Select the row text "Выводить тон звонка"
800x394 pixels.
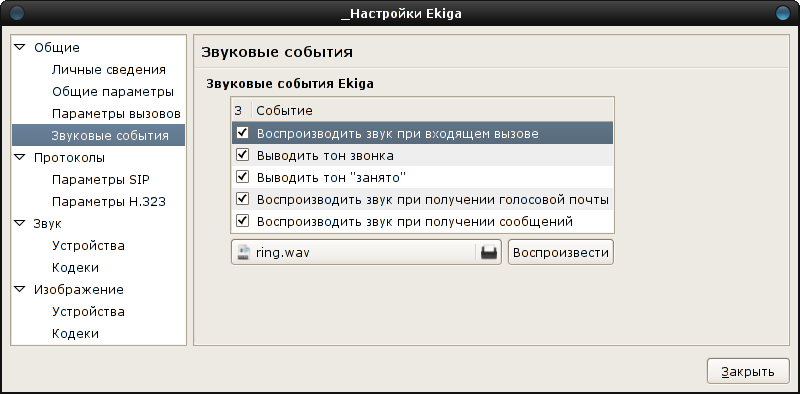tap(325, 155)
